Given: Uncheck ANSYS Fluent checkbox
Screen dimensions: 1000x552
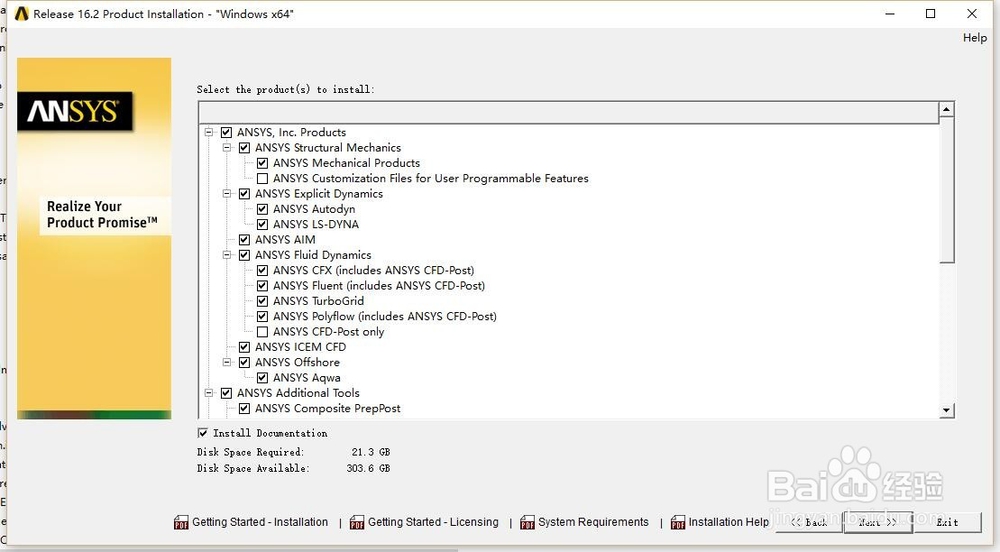Looking at the screenshot, I should pos(262,286).
